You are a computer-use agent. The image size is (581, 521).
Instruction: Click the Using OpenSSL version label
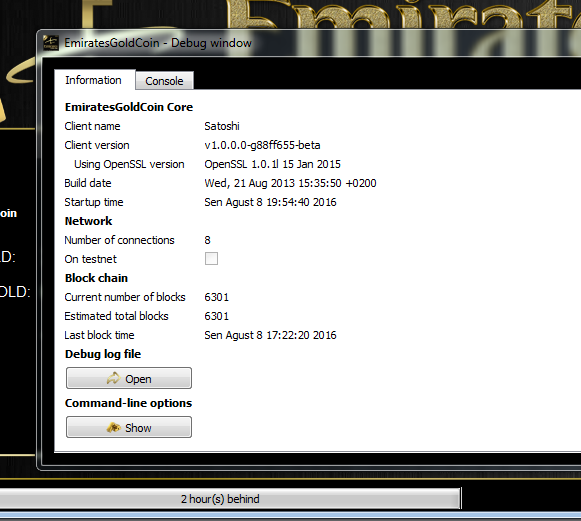click(129, 164)
